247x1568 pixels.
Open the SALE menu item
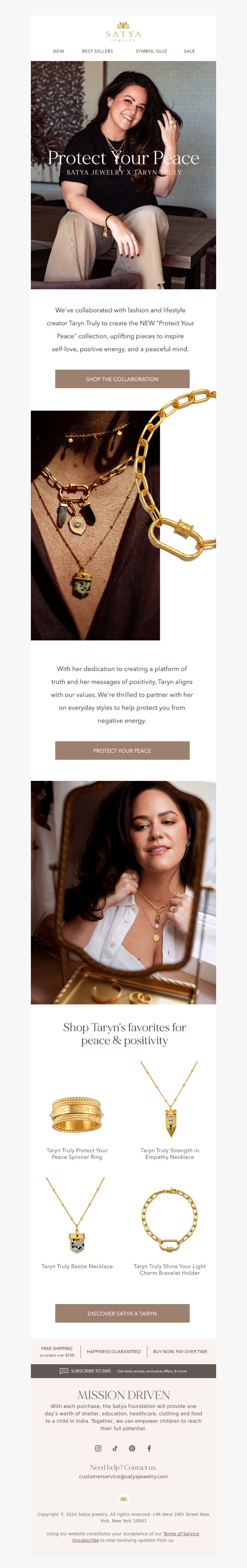coord(190,51)
